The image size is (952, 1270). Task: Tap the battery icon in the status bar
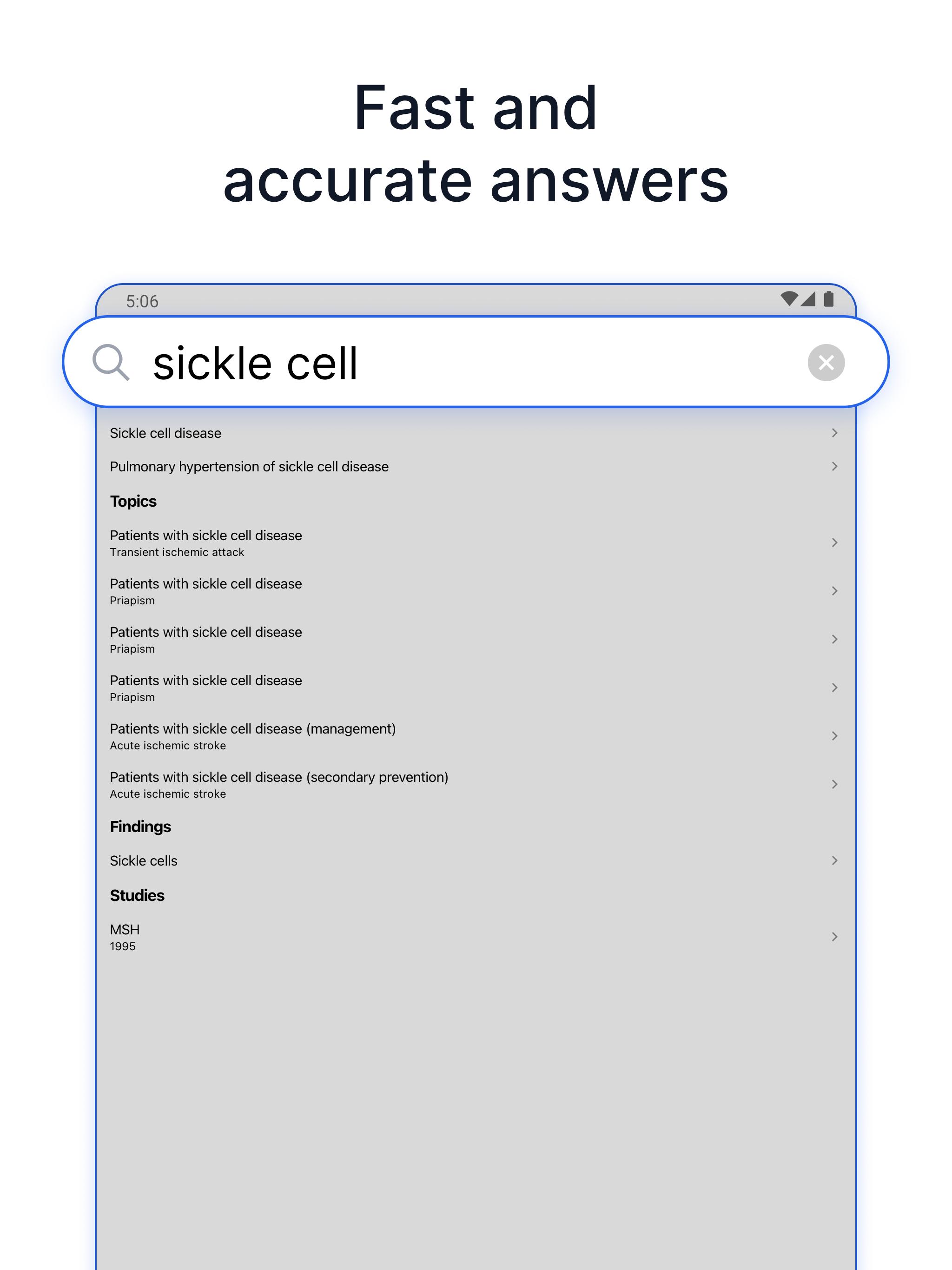coord(828,298)
